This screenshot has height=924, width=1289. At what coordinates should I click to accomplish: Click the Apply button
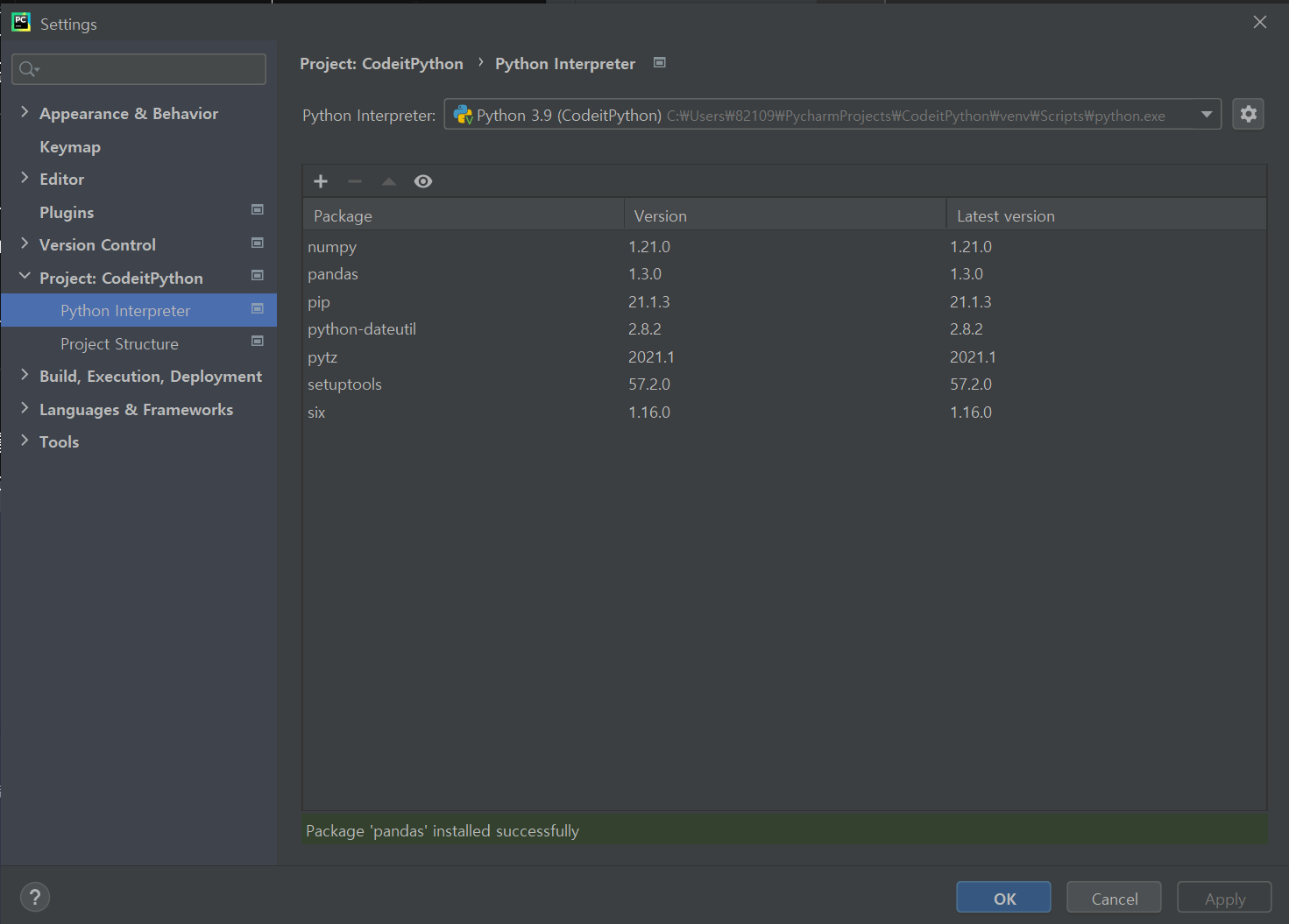[1224, 898]
